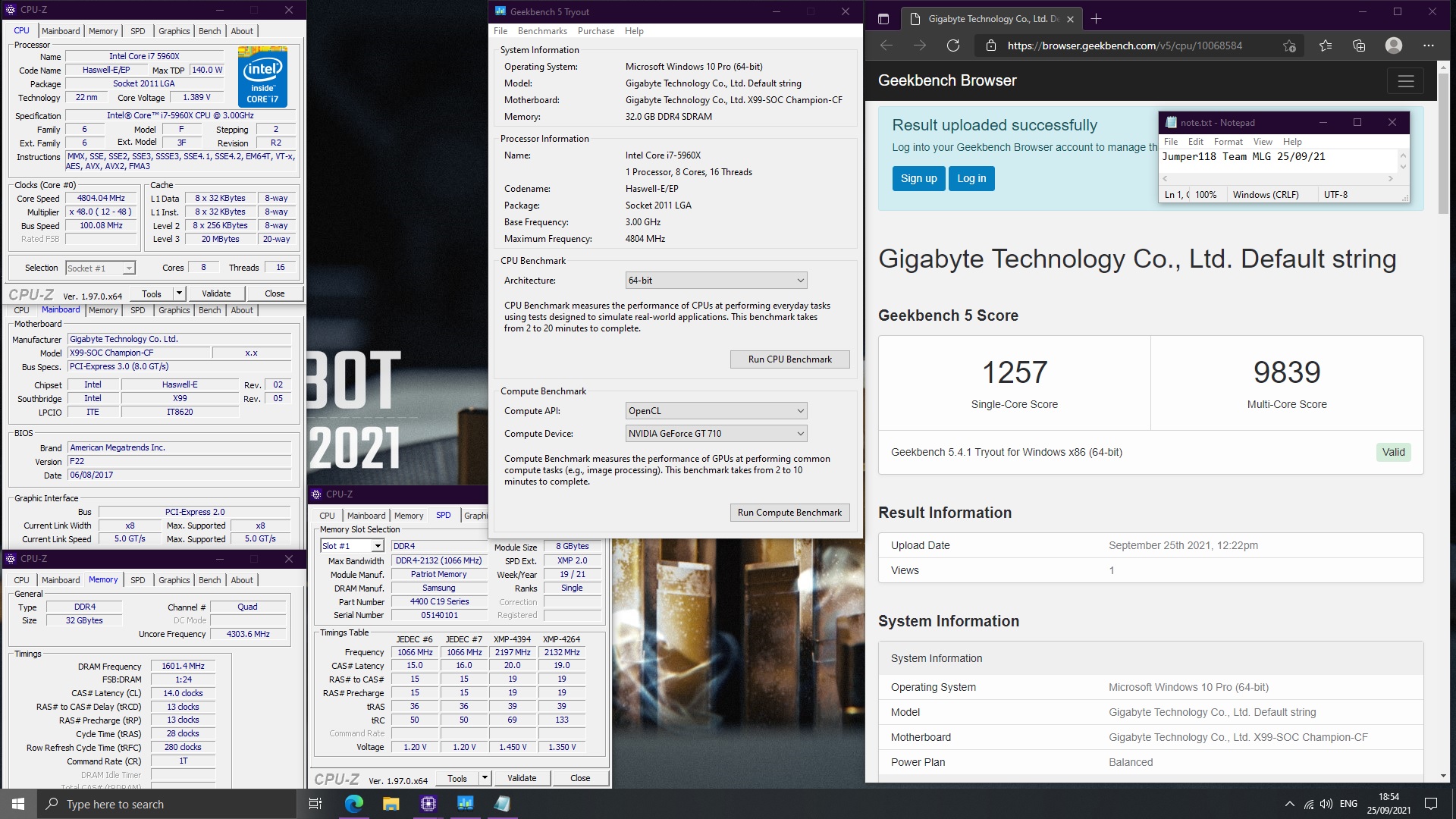Close the Gigabyte Technology browser tab
This screenshot has height=819, width=1456.
pos(1071,19)
